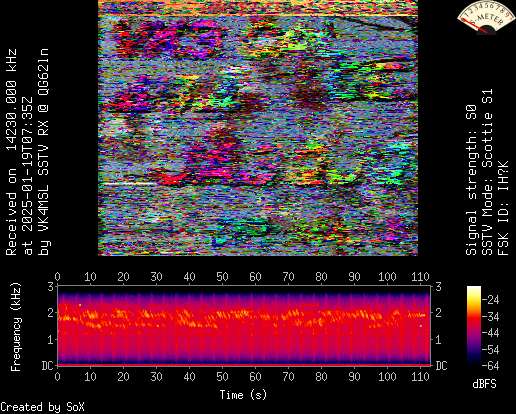The image size is (516, 414).
Task: Click the decoded SSTV image
Action: 258,128
